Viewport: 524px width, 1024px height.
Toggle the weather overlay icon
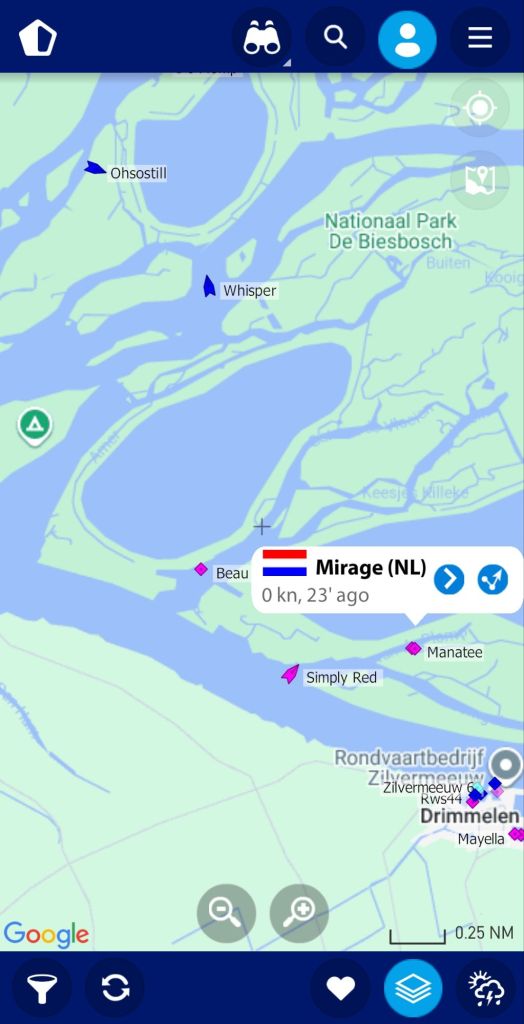click(x=487, y=988)
